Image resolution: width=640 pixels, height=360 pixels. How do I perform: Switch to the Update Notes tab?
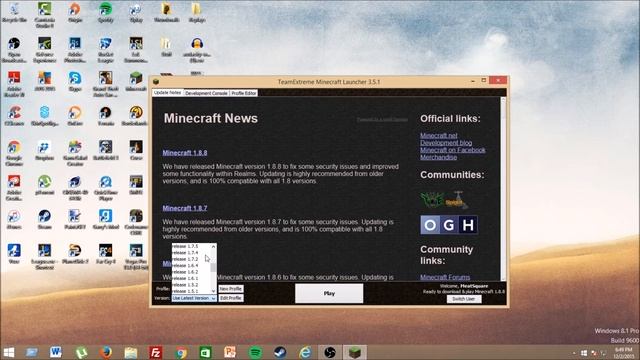tap(167, 93)
